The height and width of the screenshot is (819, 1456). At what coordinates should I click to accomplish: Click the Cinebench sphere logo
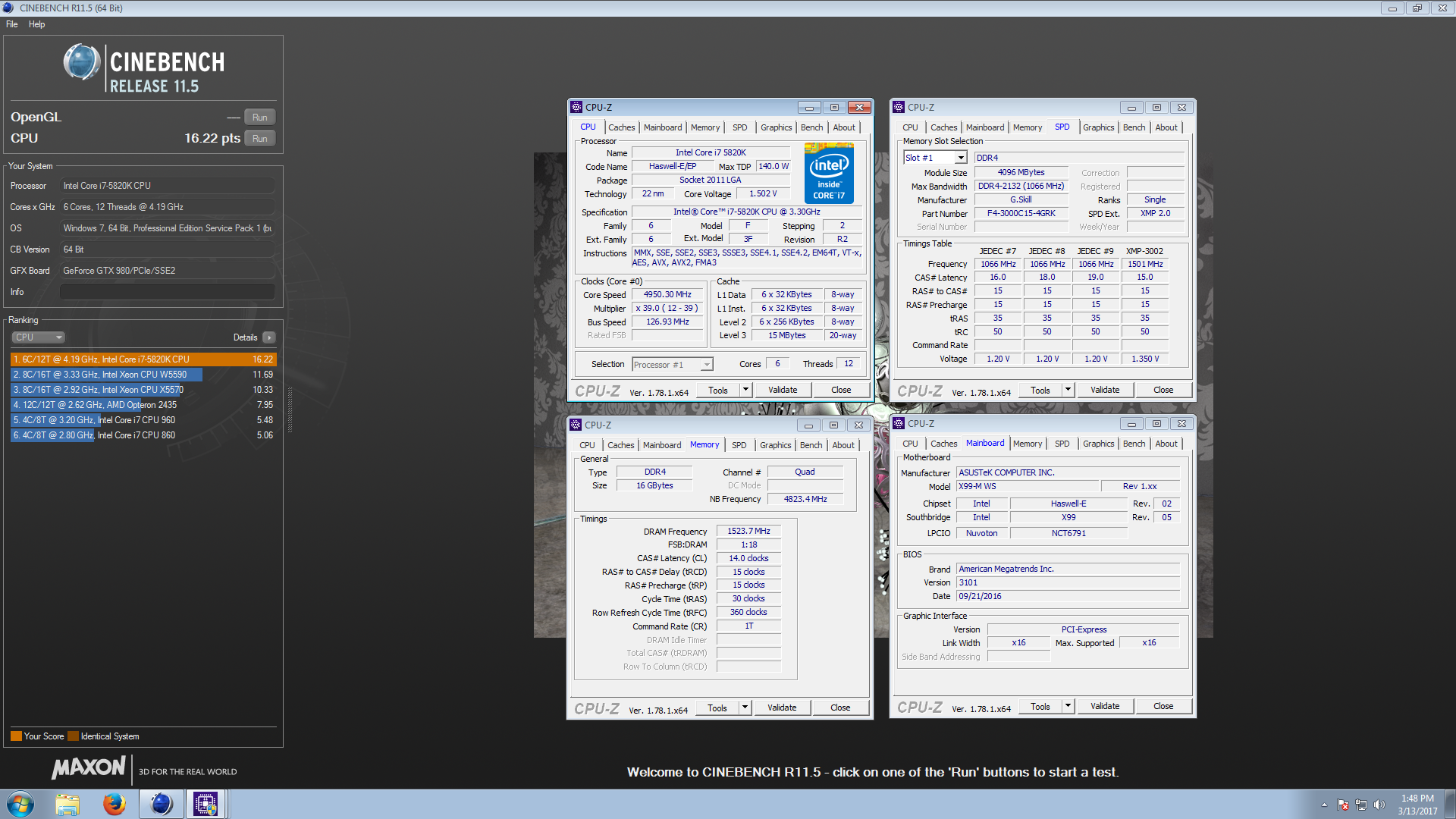[x=82, y=62]
